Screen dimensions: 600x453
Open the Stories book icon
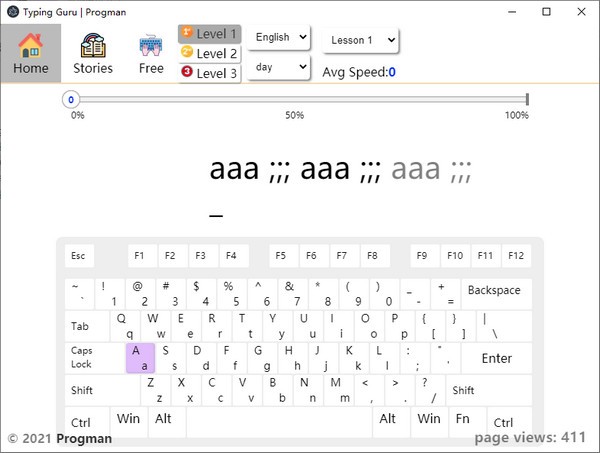(93, 46)
